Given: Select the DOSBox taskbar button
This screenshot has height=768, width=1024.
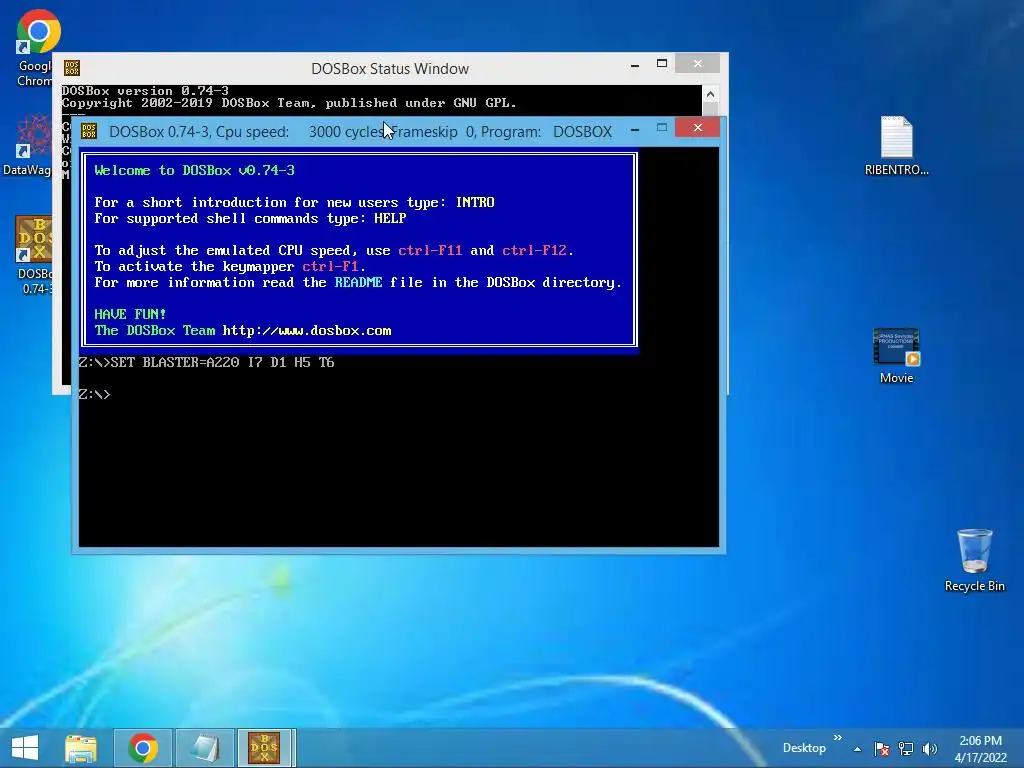Looking at the screenshot, I should pos(266,748).
